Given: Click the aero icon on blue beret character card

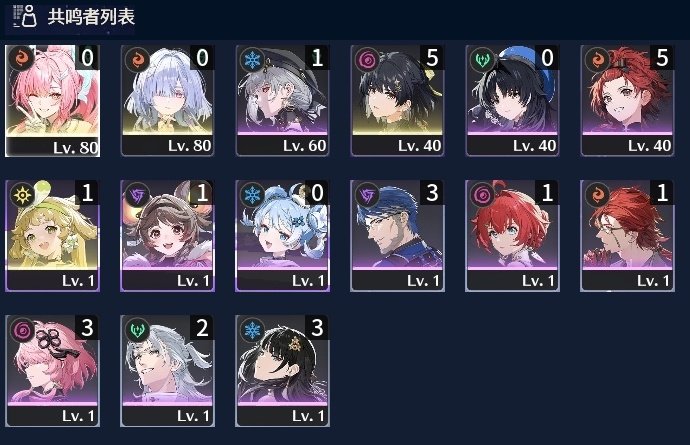Looking at the screenshot, I should point(482,59).
